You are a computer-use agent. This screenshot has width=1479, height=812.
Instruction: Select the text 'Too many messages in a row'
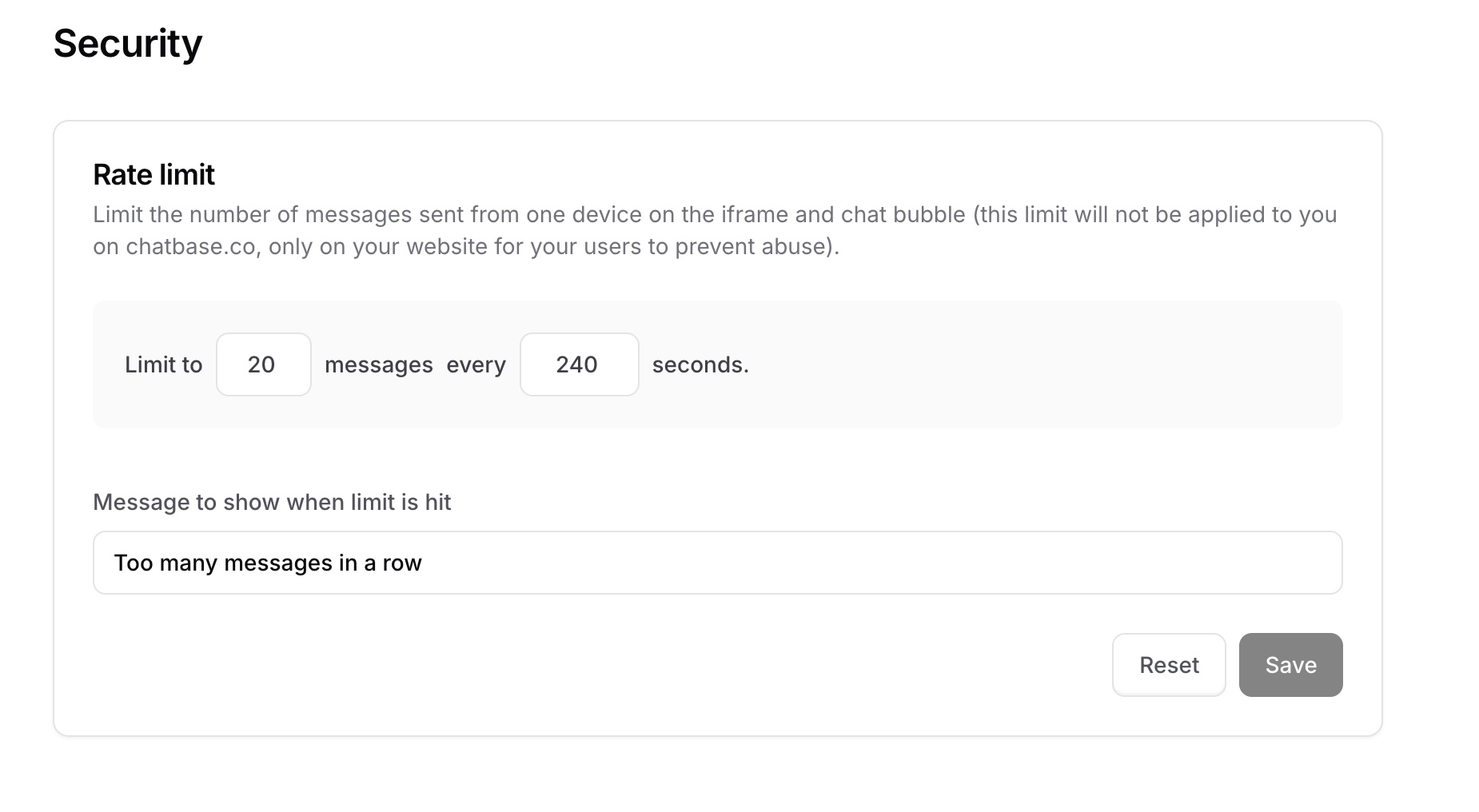click(268, 563)
